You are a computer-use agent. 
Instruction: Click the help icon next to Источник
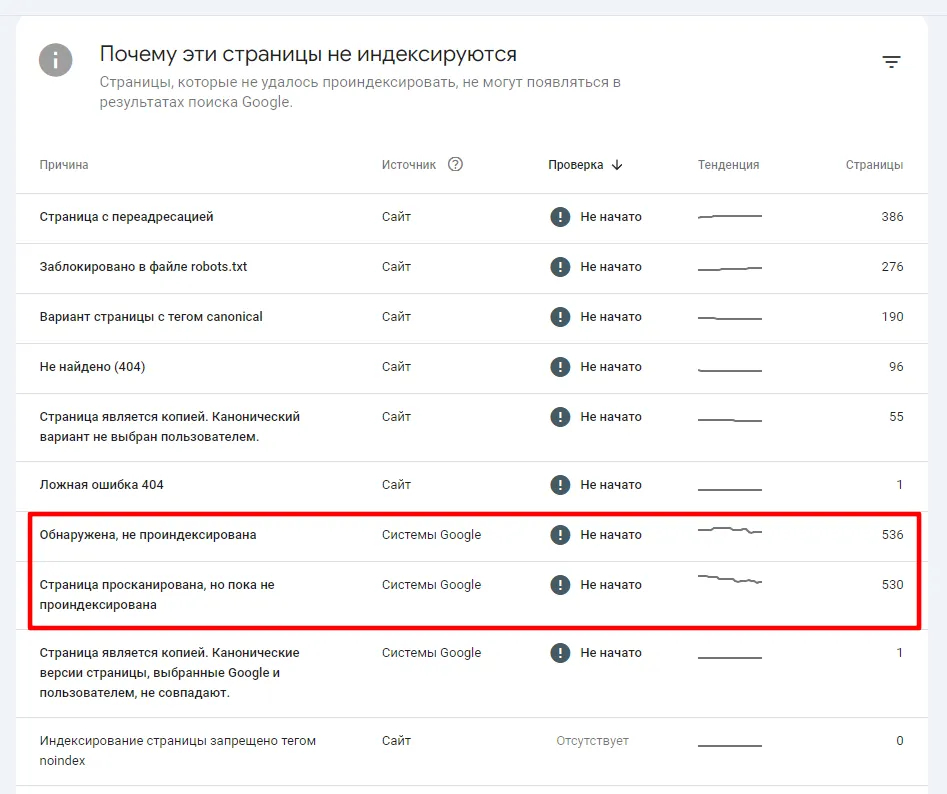click(455, 164)
